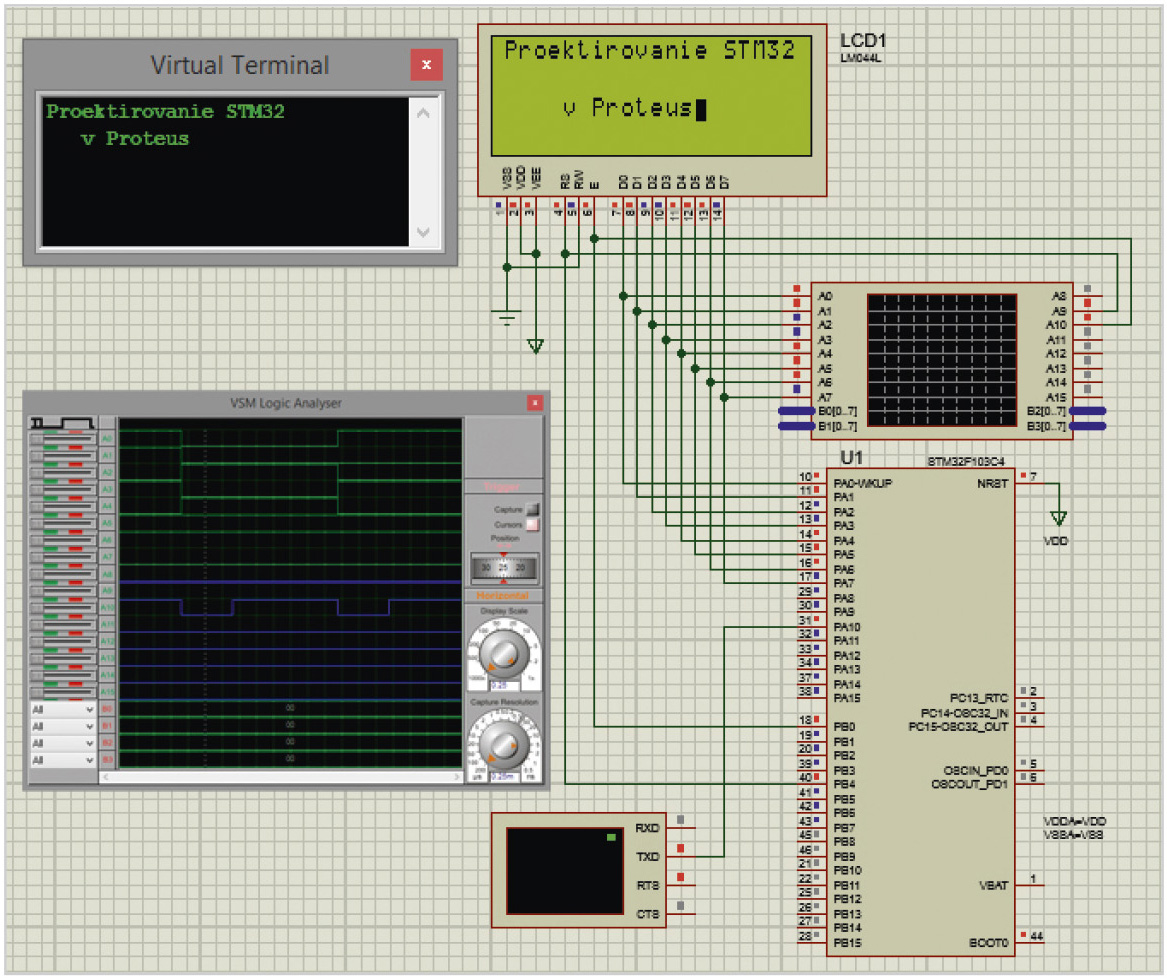Toggle the trigger switch for channel A15
This screenshot has width=1167, height=978.
pos(63,692)
